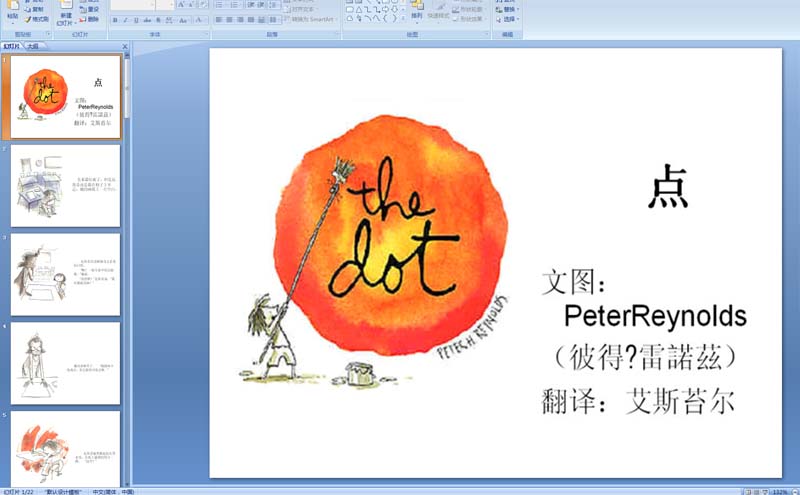
Task: Select the rounded rectangle shape in gallery
Action: (x=349, y=9)
